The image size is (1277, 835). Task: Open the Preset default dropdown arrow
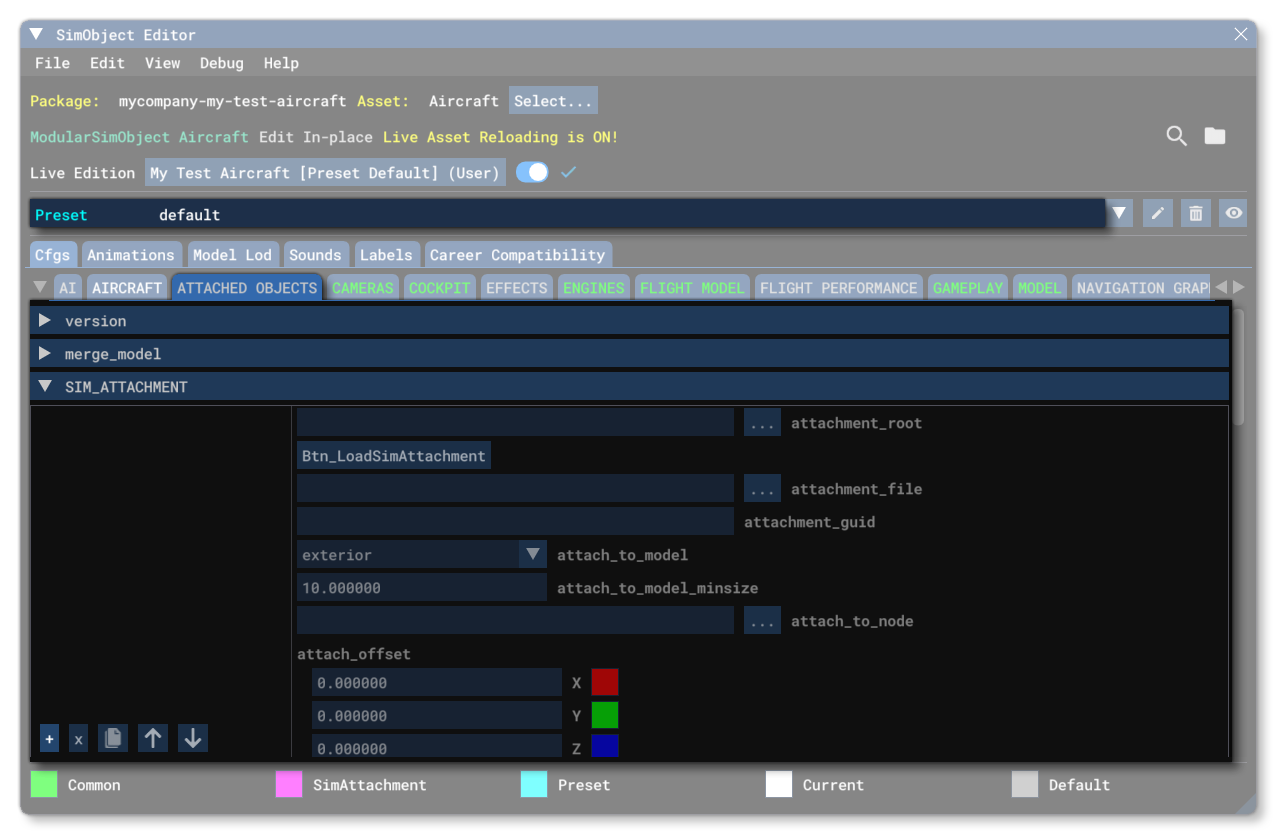click(x=1119, y=214)
